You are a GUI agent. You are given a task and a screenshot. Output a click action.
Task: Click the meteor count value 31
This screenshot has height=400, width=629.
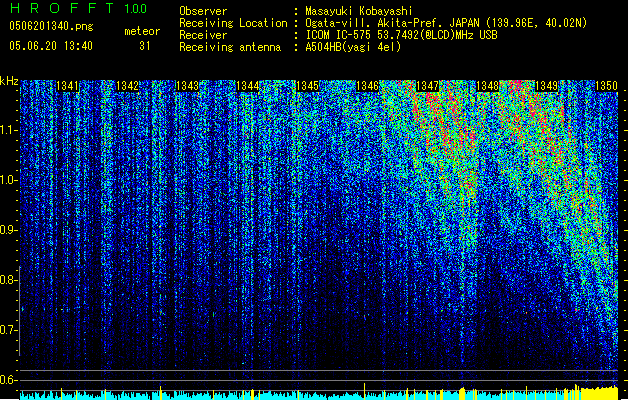coord(145,46)
